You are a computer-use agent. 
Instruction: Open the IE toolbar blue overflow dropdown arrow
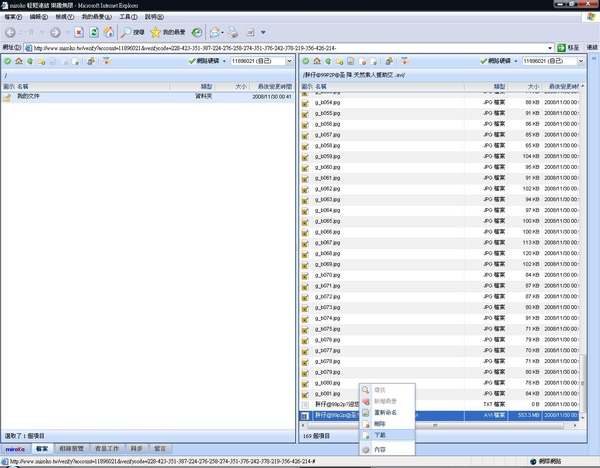click(263, 33)
